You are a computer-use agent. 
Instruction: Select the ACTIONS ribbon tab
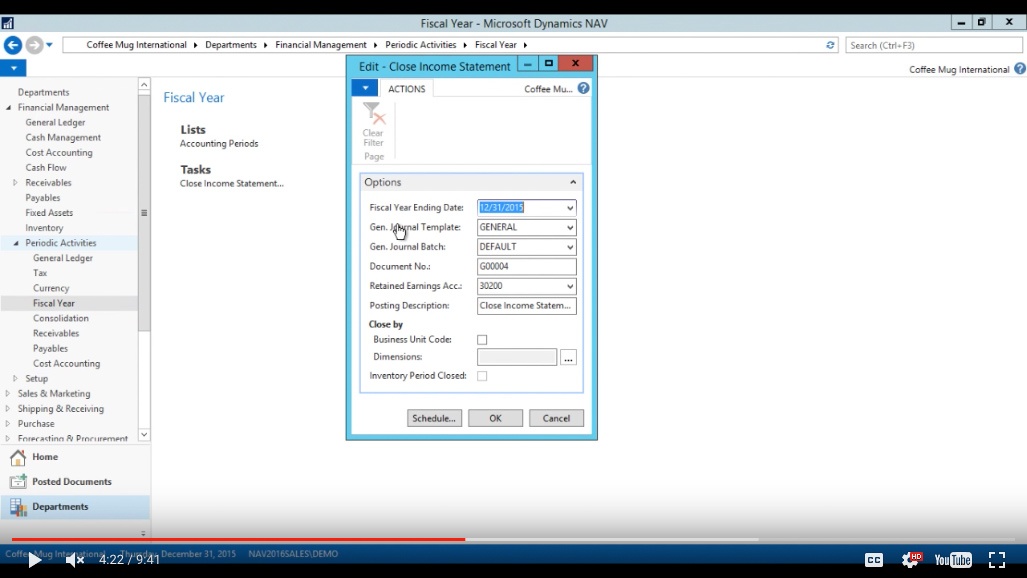(x=407, y=89)
